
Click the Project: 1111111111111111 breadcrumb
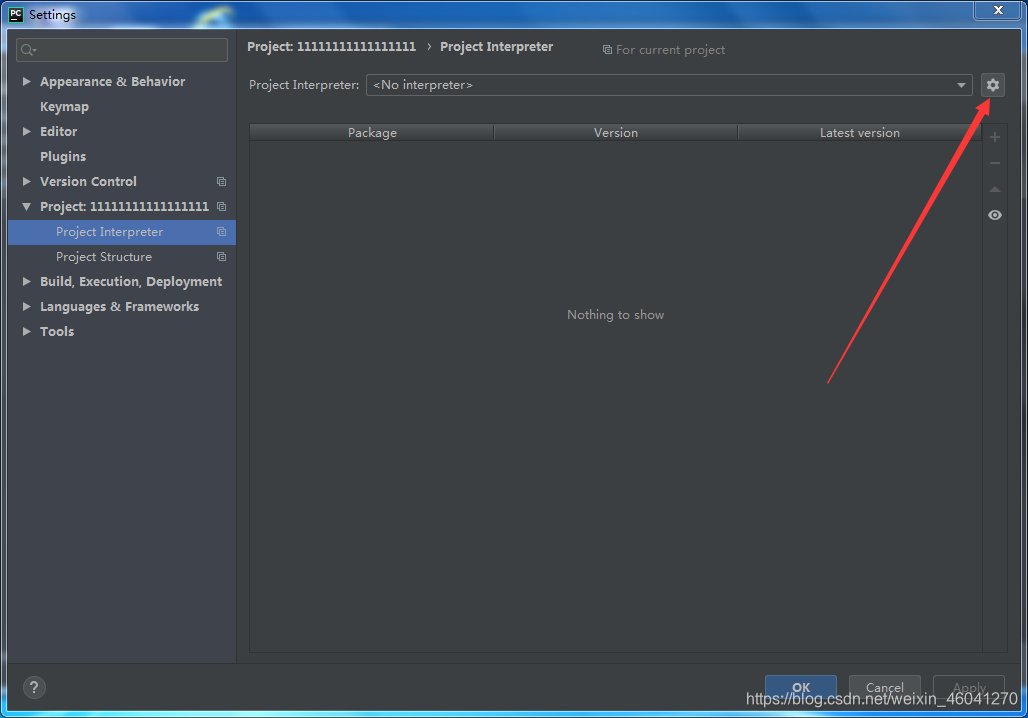331,47
